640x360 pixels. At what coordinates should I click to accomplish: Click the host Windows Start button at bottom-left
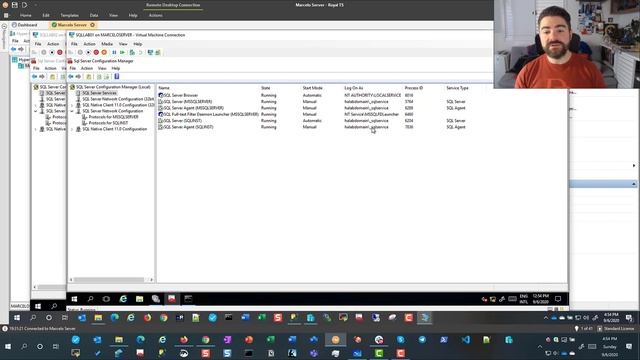(8, 347)
